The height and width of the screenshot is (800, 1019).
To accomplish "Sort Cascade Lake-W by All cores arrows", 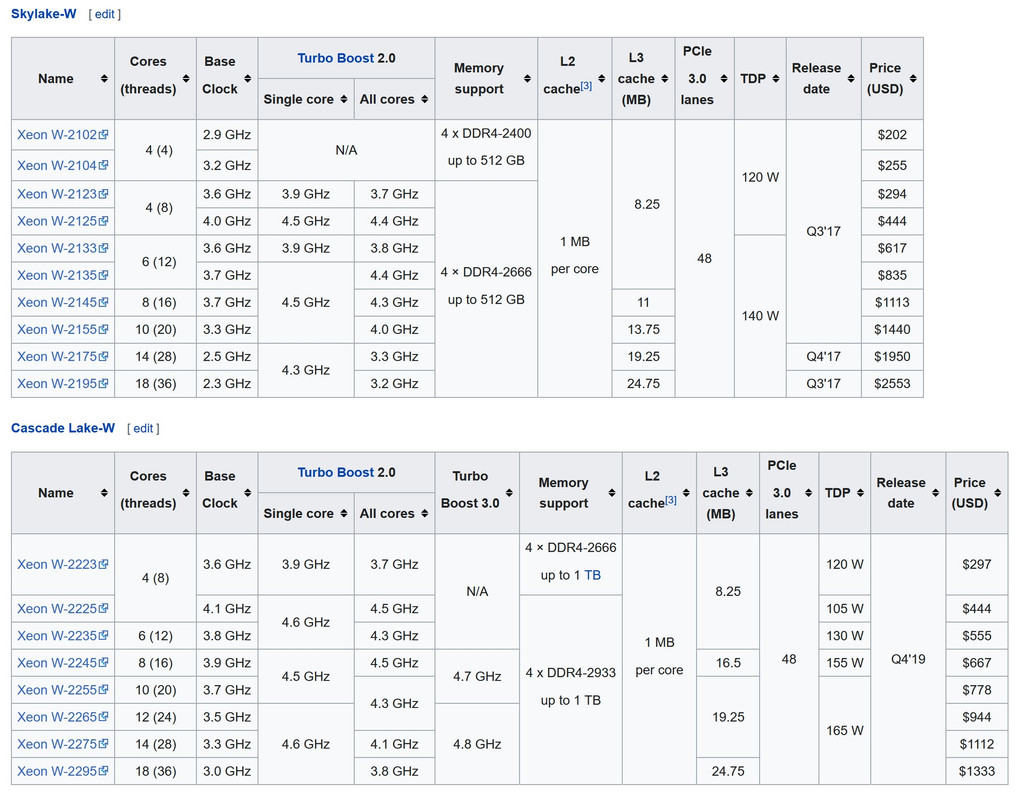I will [424, 513].
